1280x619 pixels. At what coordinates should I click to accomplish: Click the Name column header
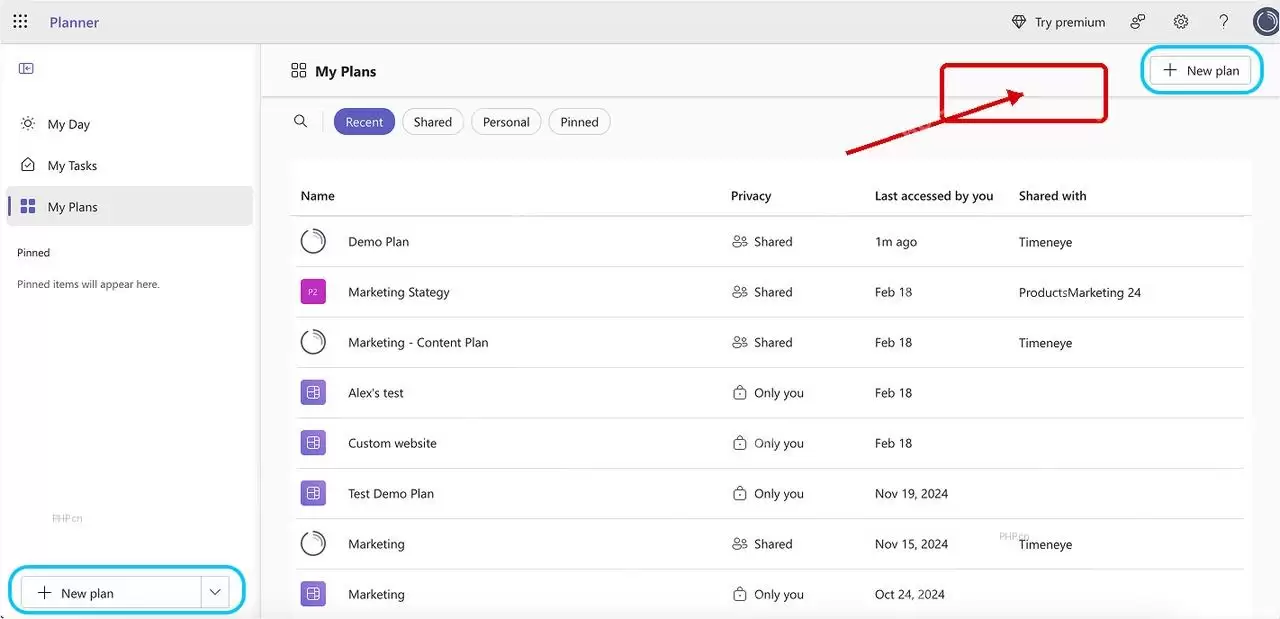pyautogui.click(x=318, y=196)
